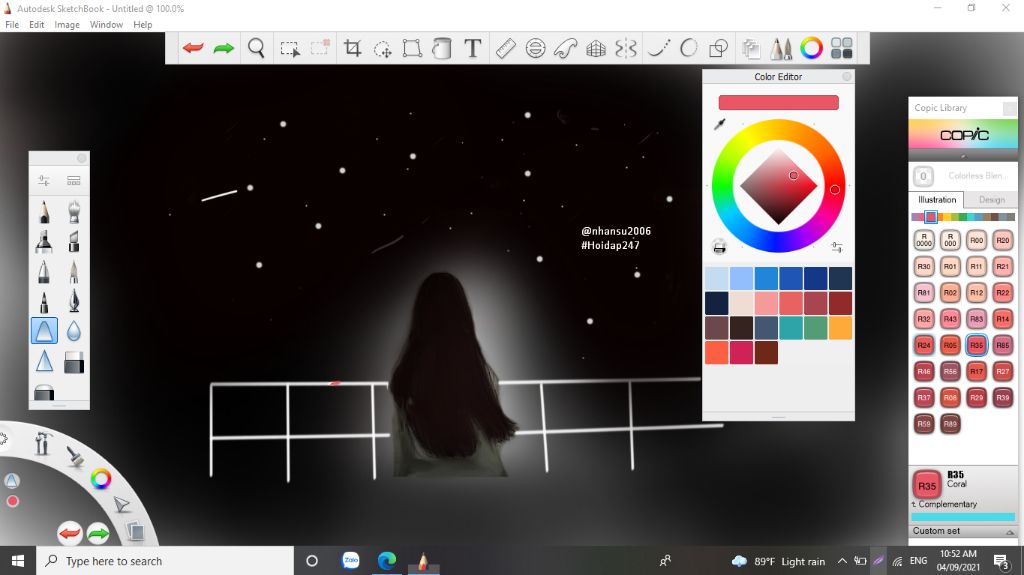
Task: Choose Copic color R24
Action: pos(923,345)
